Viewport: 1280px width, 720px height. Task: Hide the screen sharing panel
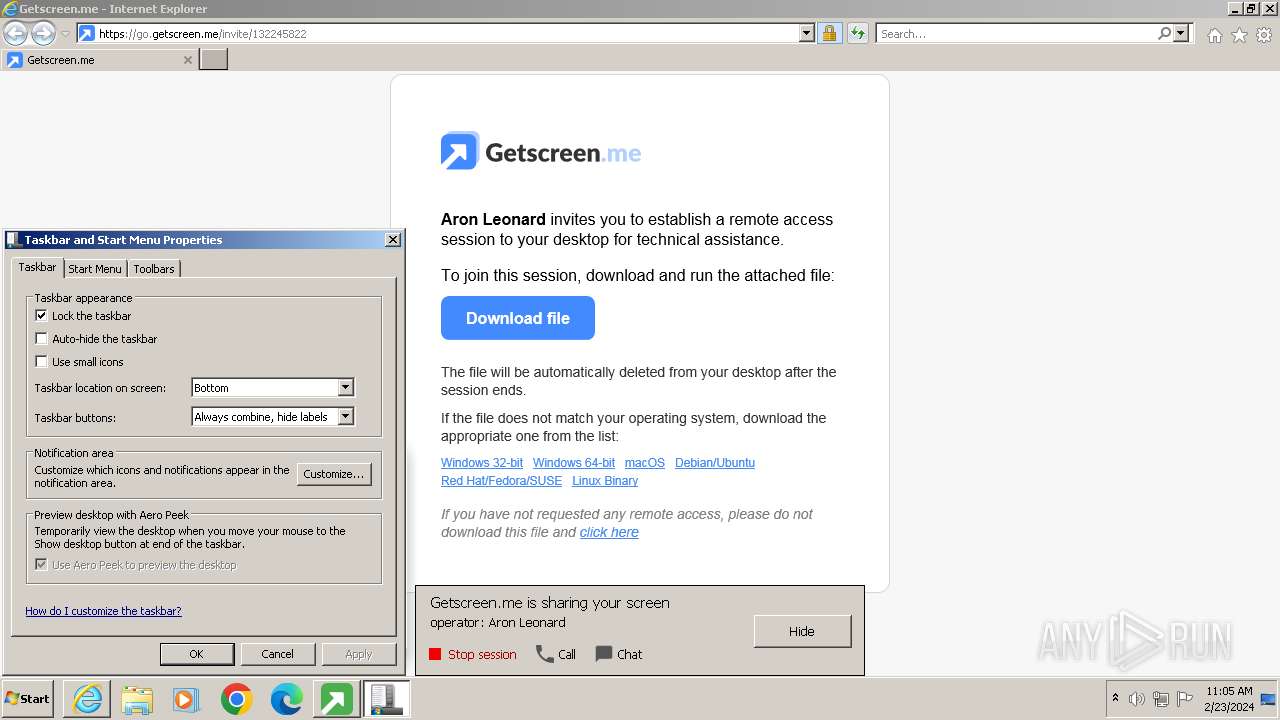coord(802,631)
